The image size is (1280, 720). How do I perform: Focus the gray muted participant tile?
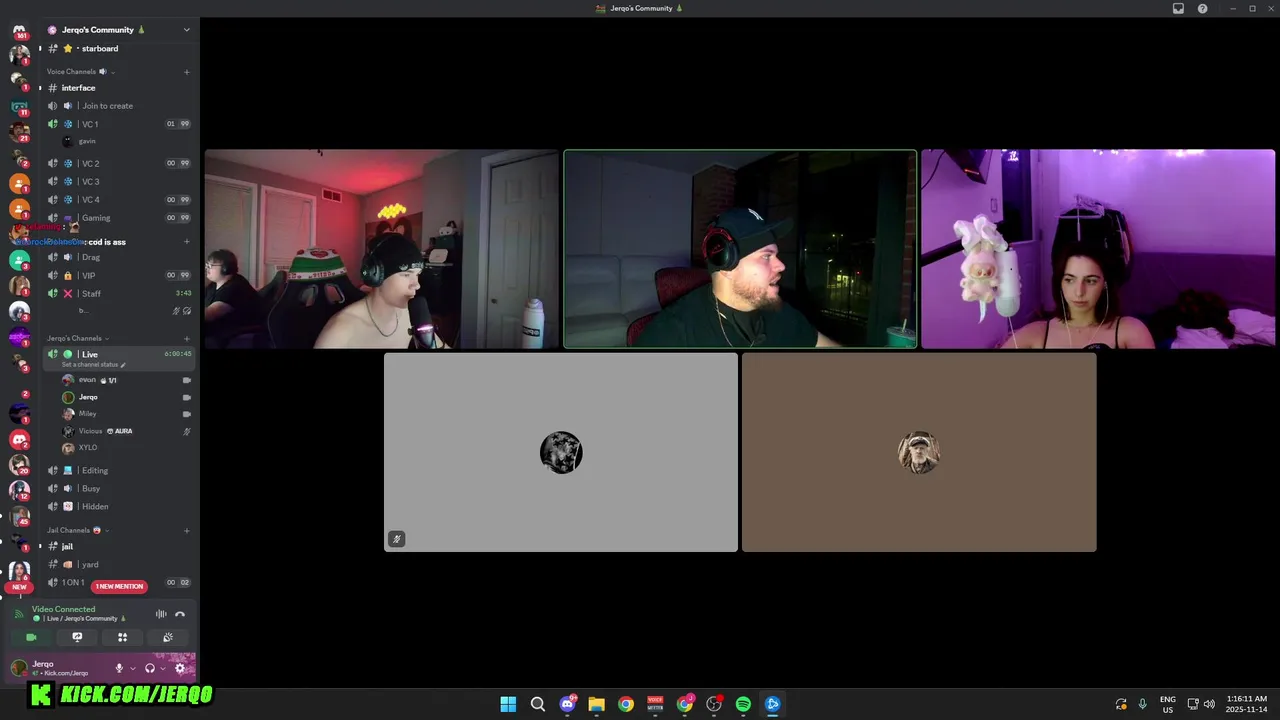click(x=561, y=452)
